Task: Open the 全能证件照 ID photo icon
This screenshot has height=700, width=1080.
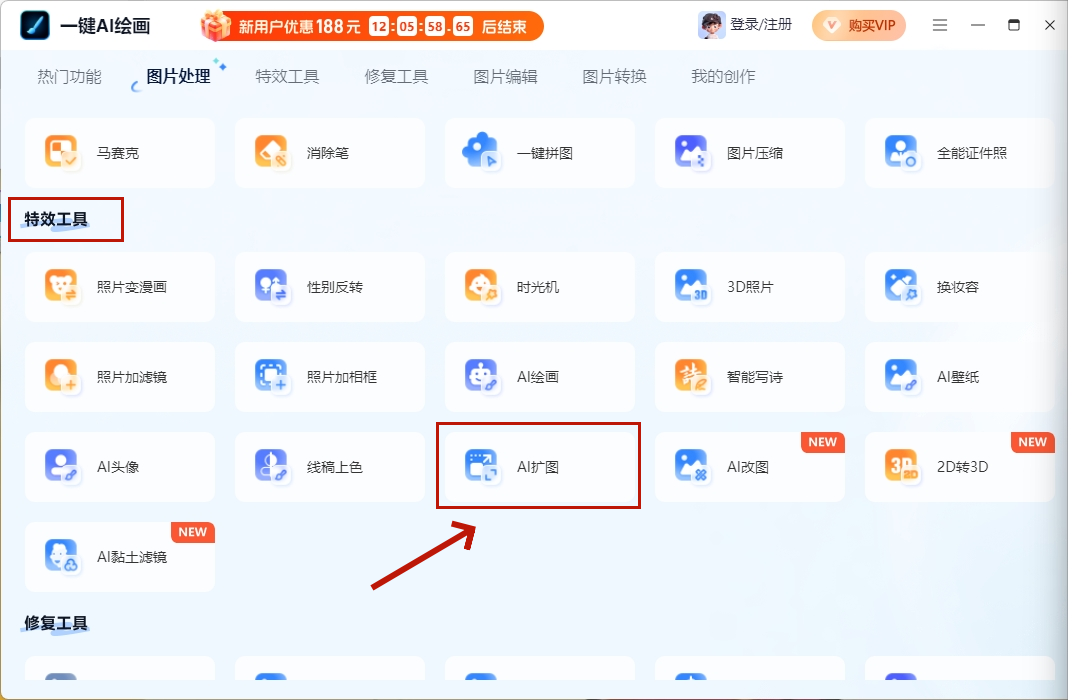Action: (x=901, y=152)
